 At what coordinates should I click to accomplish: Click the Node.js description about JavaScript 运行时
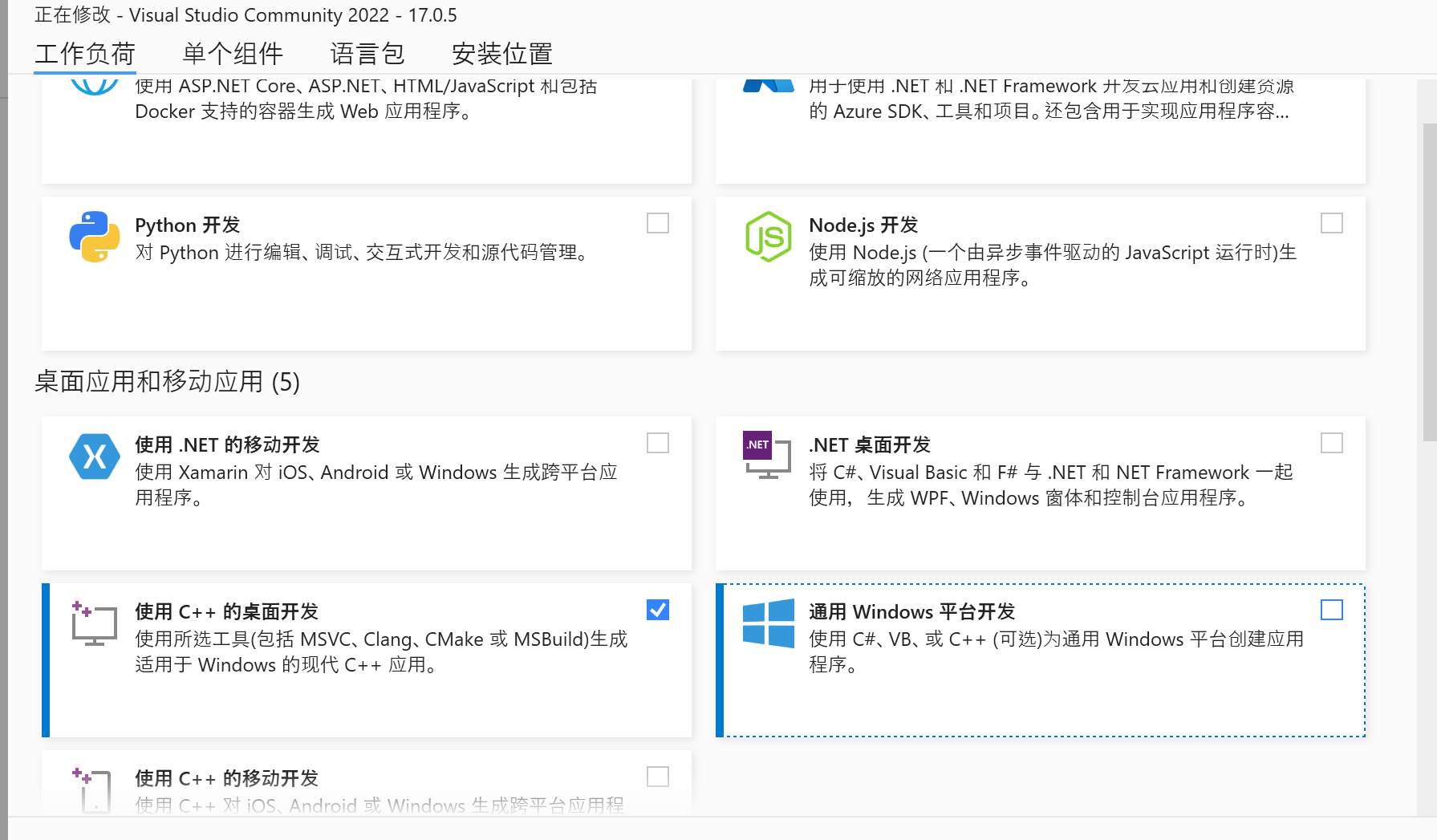tap(1053, 265)
